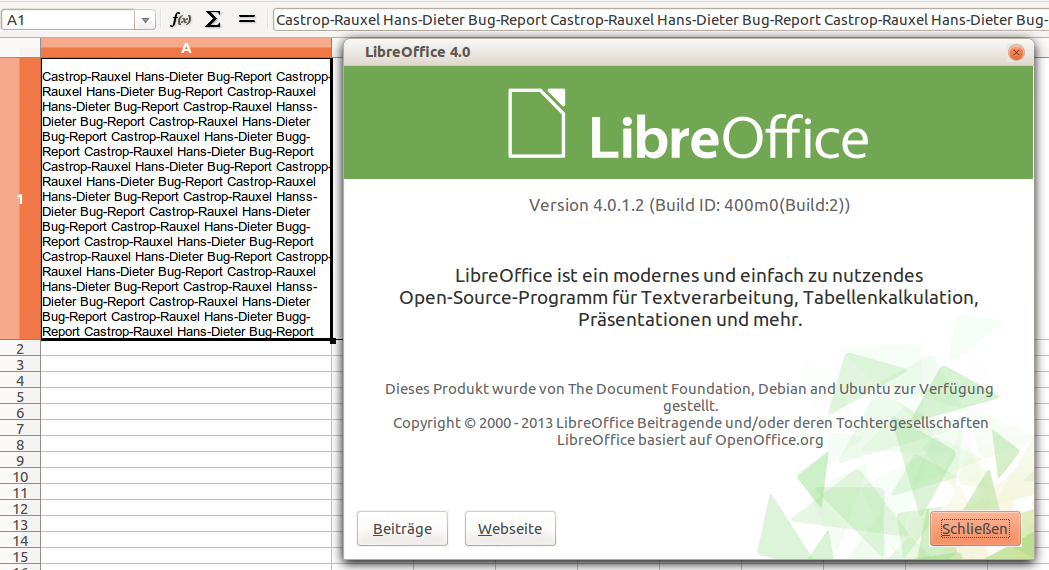Screen dimensions: 1049x570
Task: Select row 1 via its header
Action: coord(20,199)
